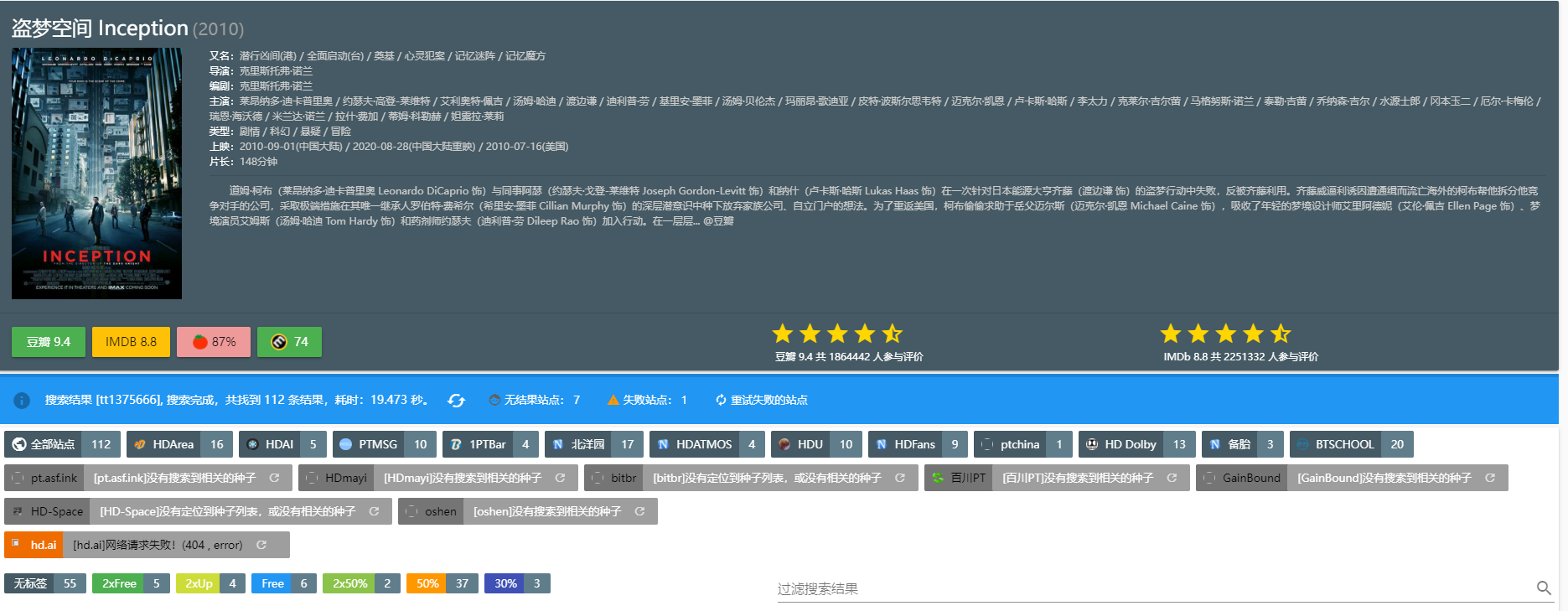Filter results by HDAI site
The height and width of the screenshot is (611, 1568).
click(282, 444)
